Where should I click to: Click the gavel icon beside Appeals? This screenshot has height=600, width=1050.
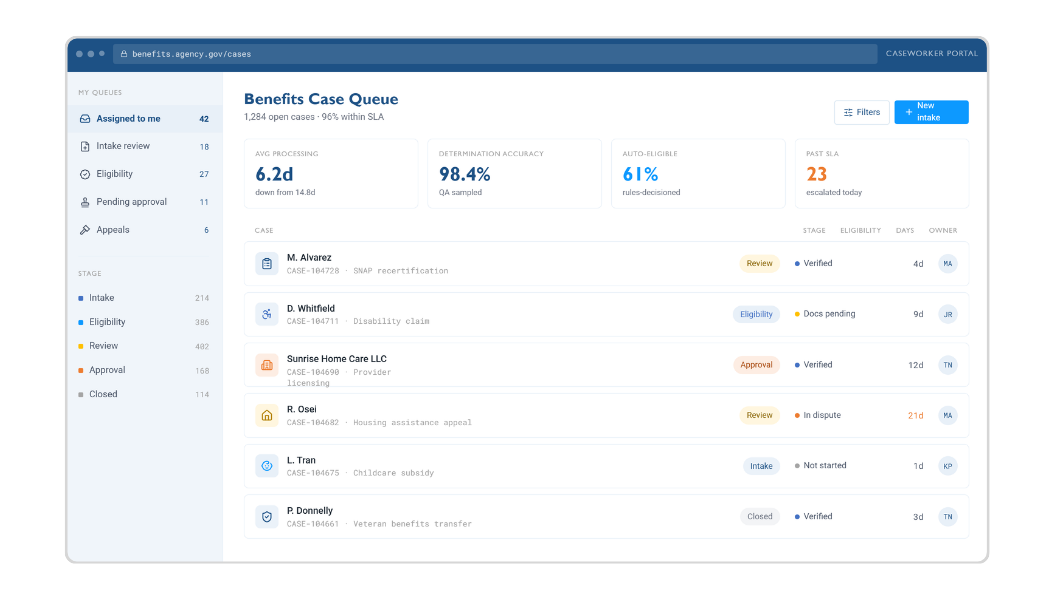(85, 230)
